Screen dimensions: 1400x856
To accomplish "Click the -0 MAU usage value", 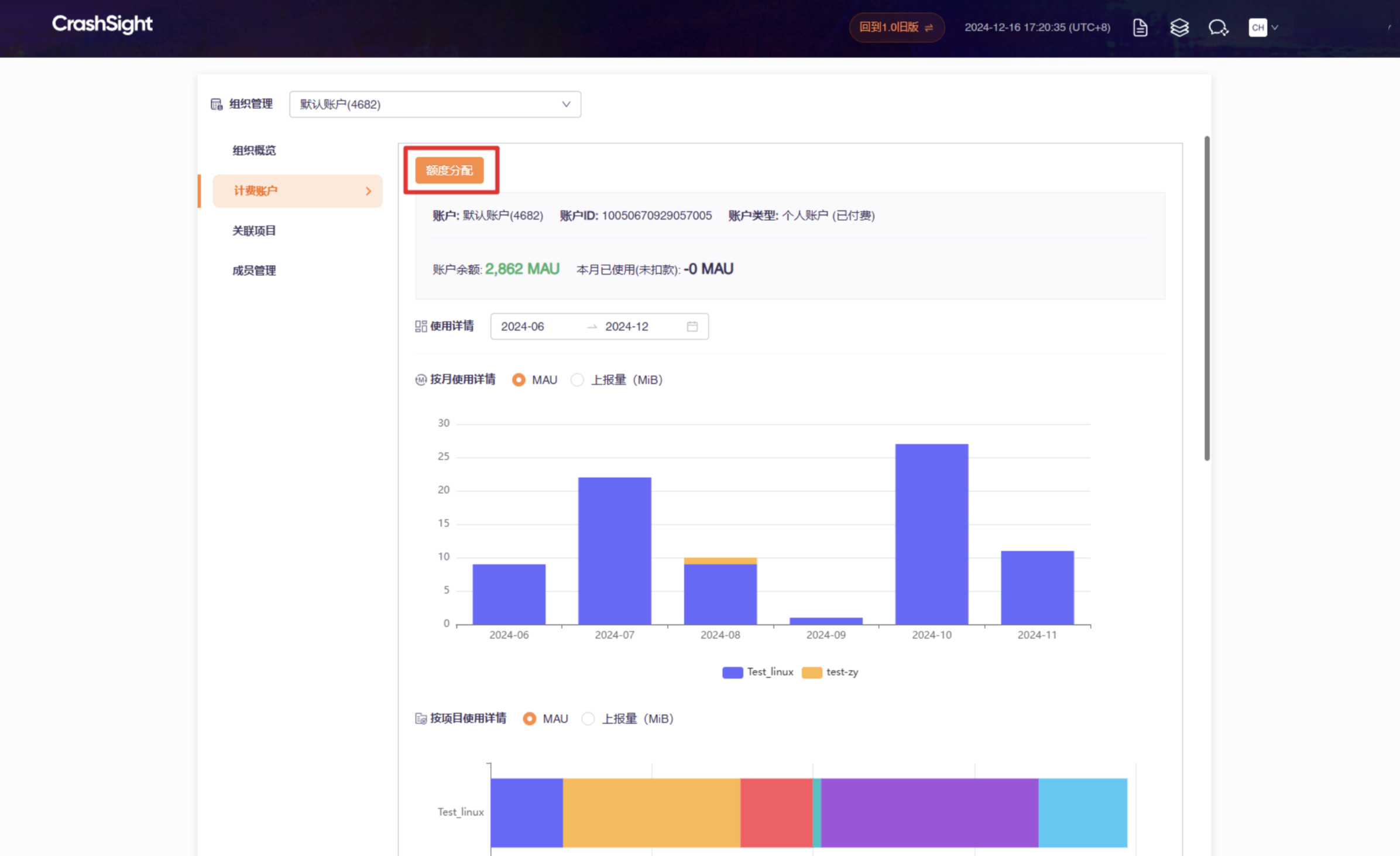I will click(708, 269).
